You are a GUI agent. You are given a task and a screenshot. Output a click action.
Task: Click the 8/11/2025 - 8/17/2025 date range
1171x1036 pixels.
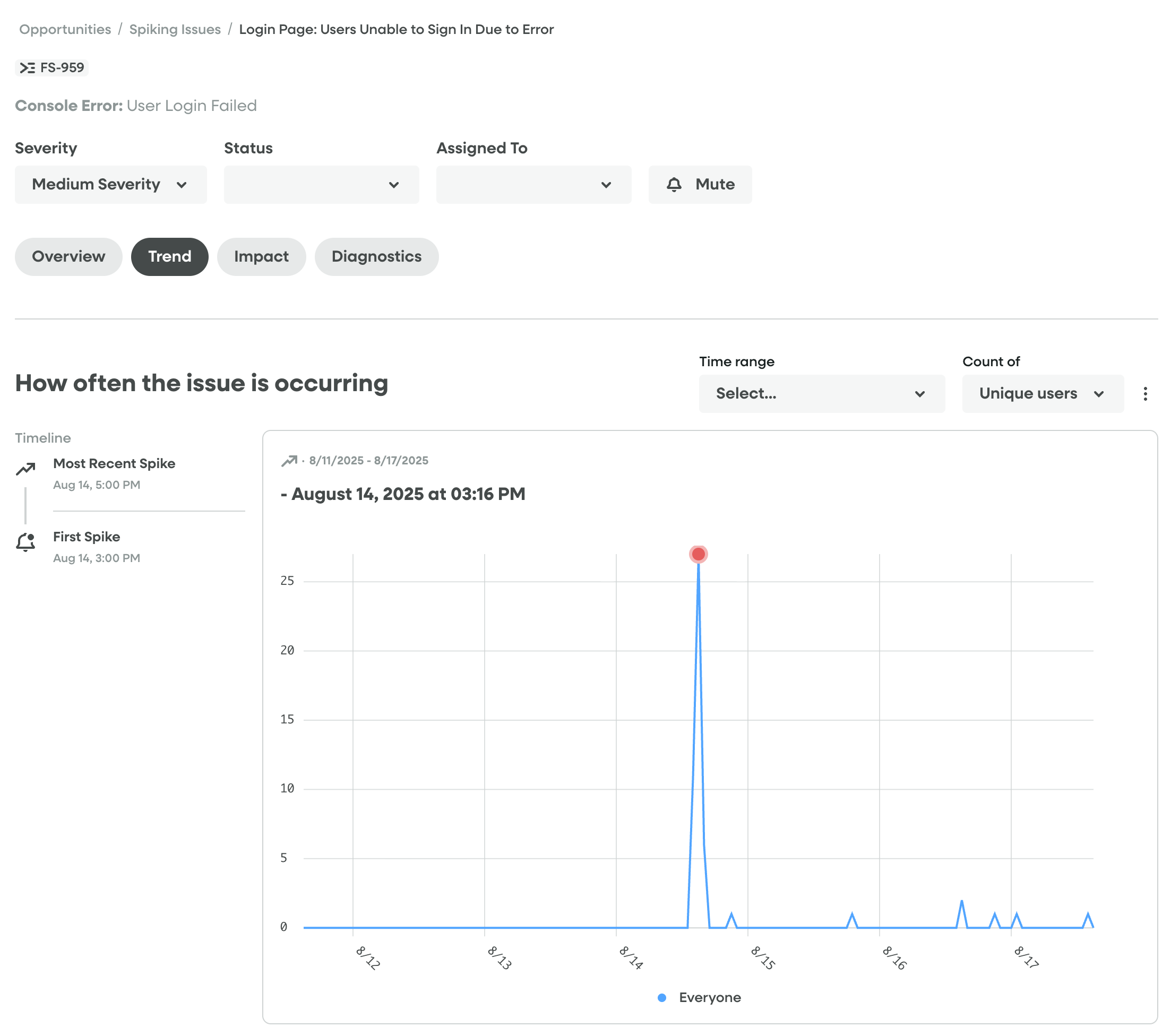pos(368,461)
